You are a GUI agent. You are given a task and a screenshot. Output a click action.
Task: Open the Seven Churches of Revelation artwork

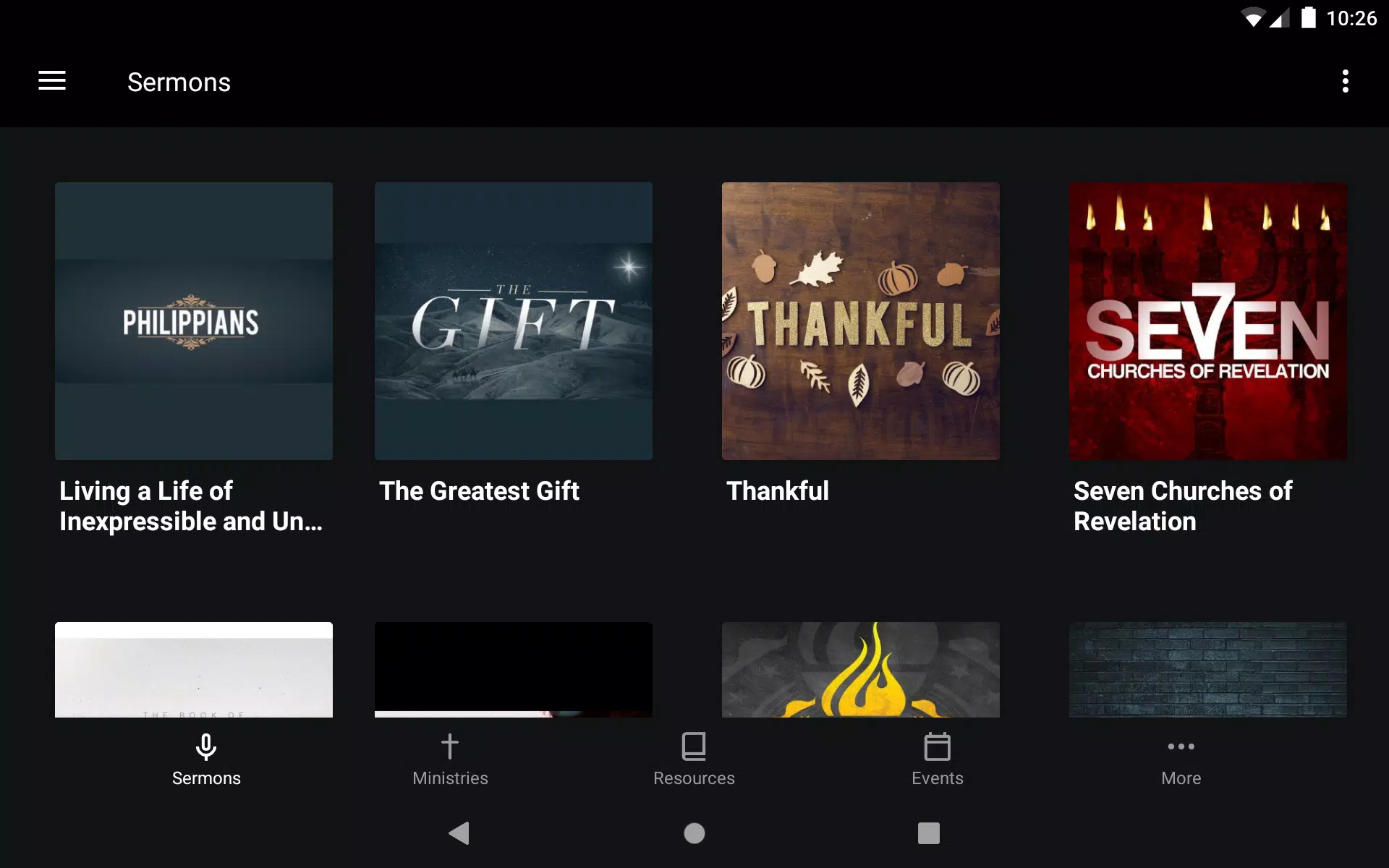[1208, 321]
